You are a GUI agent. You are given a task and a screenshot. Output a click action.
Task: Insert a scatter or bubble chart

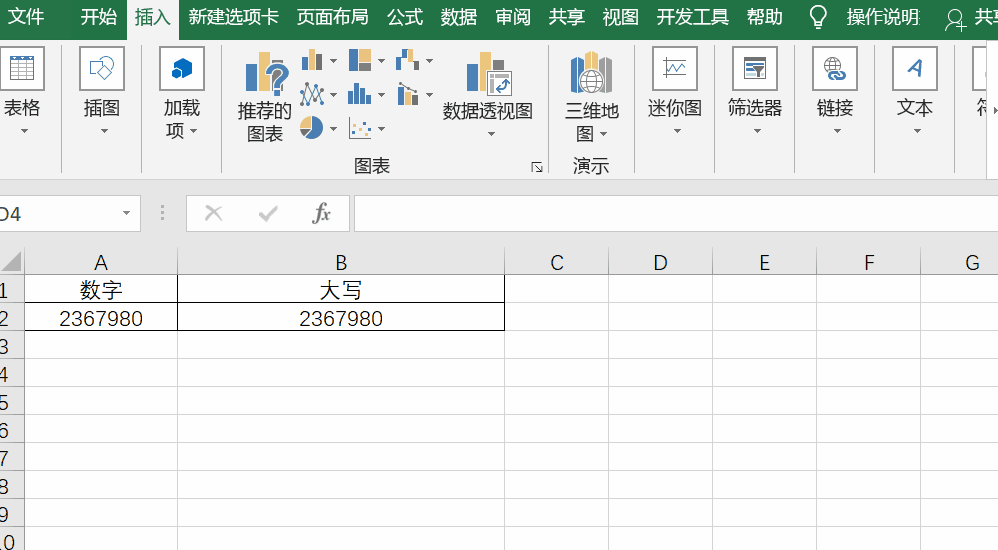pos(360,129)
